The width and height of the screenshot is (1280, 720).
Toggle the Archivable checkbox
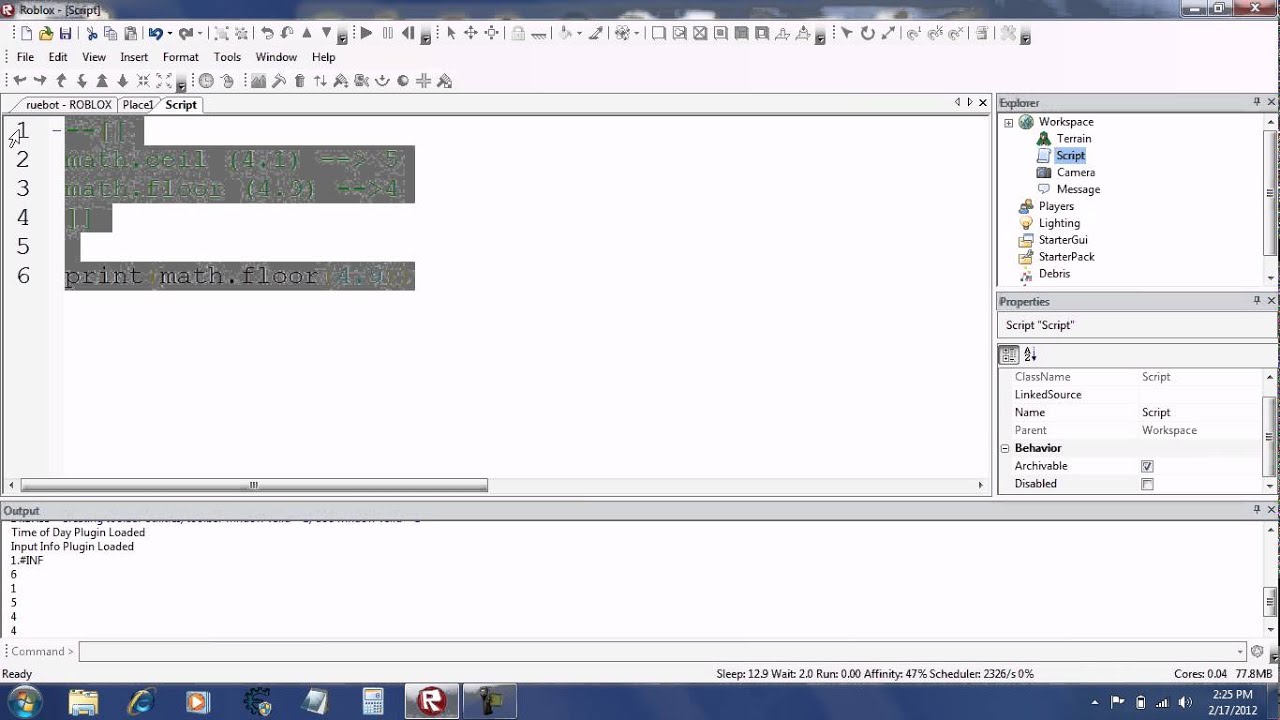coord(1147,466)
